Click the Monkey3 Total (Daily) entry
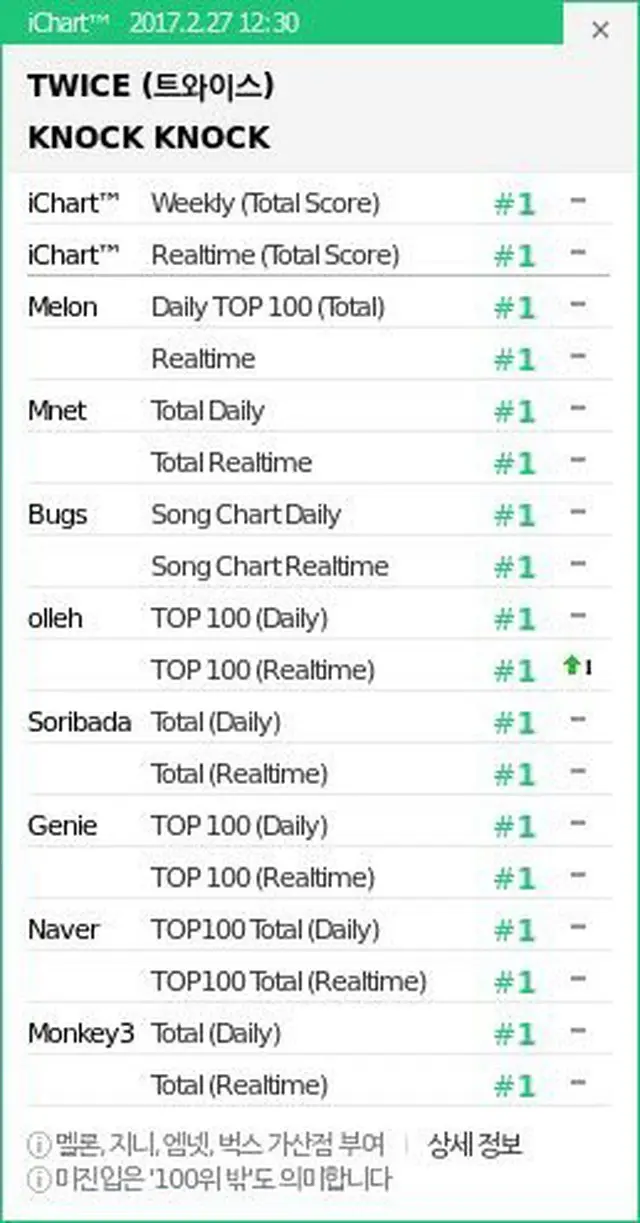The width and height of the screenshot is (640, 1223). (x=318, y=1033)
